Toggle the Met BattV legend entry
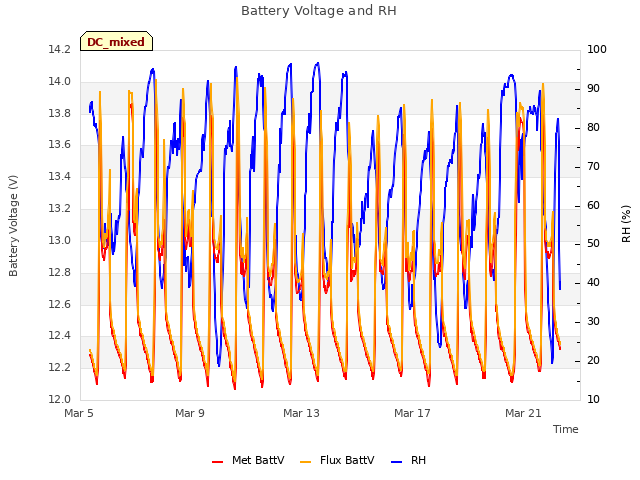 tap(248, 460)
